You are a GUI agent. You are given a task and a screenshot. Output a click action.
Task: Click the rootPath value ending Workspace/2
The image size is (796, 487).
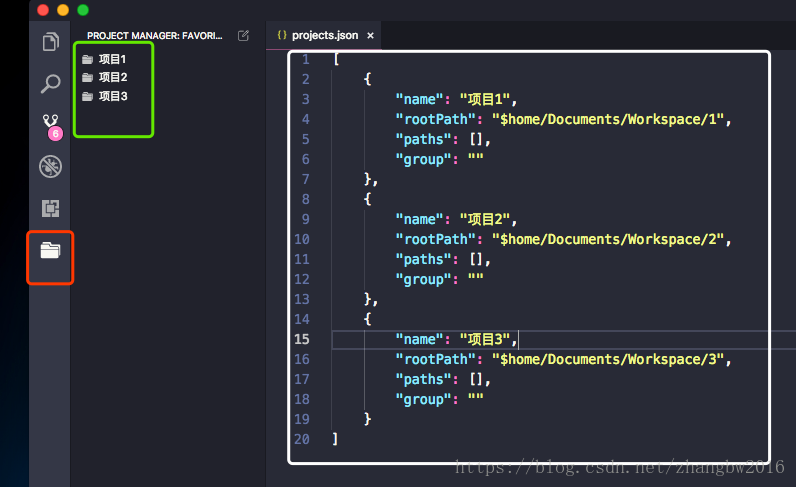608,239
